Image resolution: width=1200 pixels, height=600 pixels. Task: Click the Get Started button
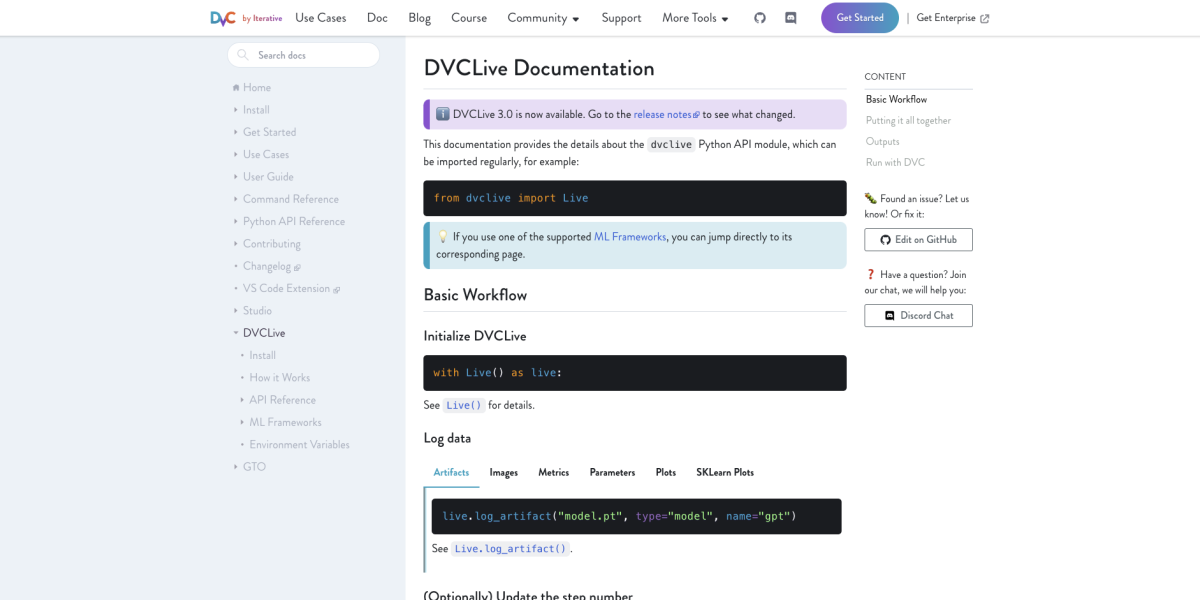pos(859,17)
